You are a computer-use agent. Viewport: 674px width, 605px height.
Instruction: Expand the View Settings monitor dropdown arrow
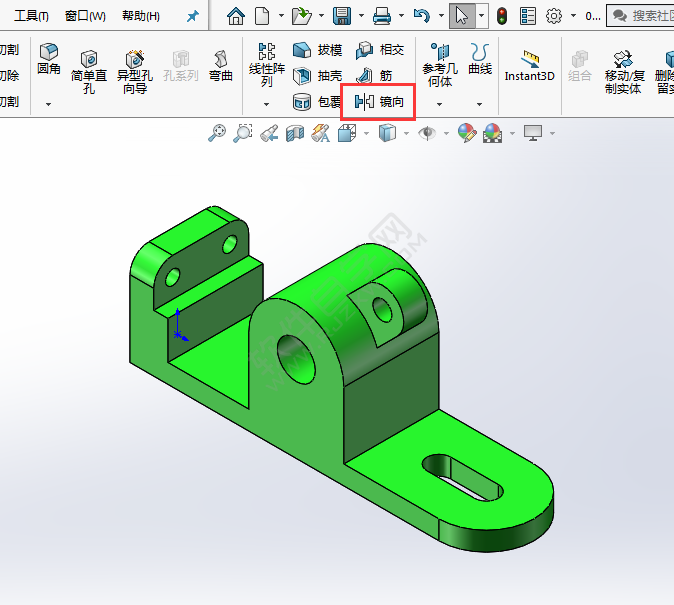pos(552,133)
